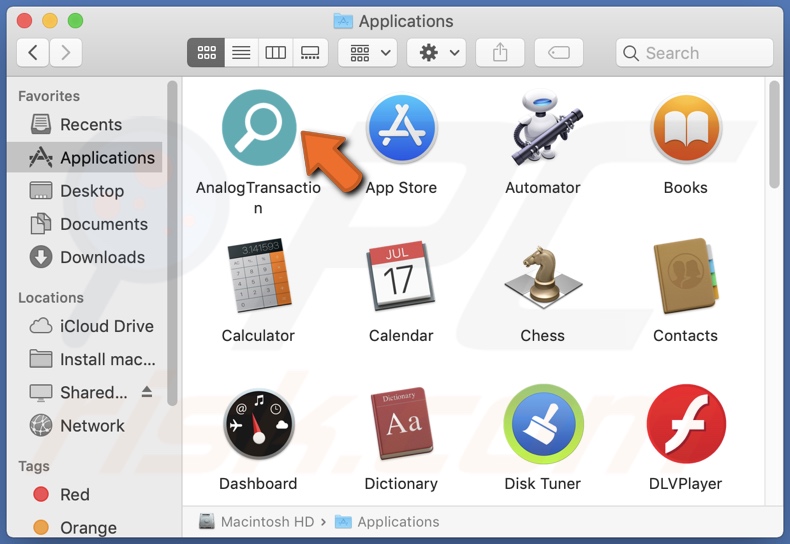Open the App Store icon
The height and width of the screenshot is (544, 790).
[401, 128]
